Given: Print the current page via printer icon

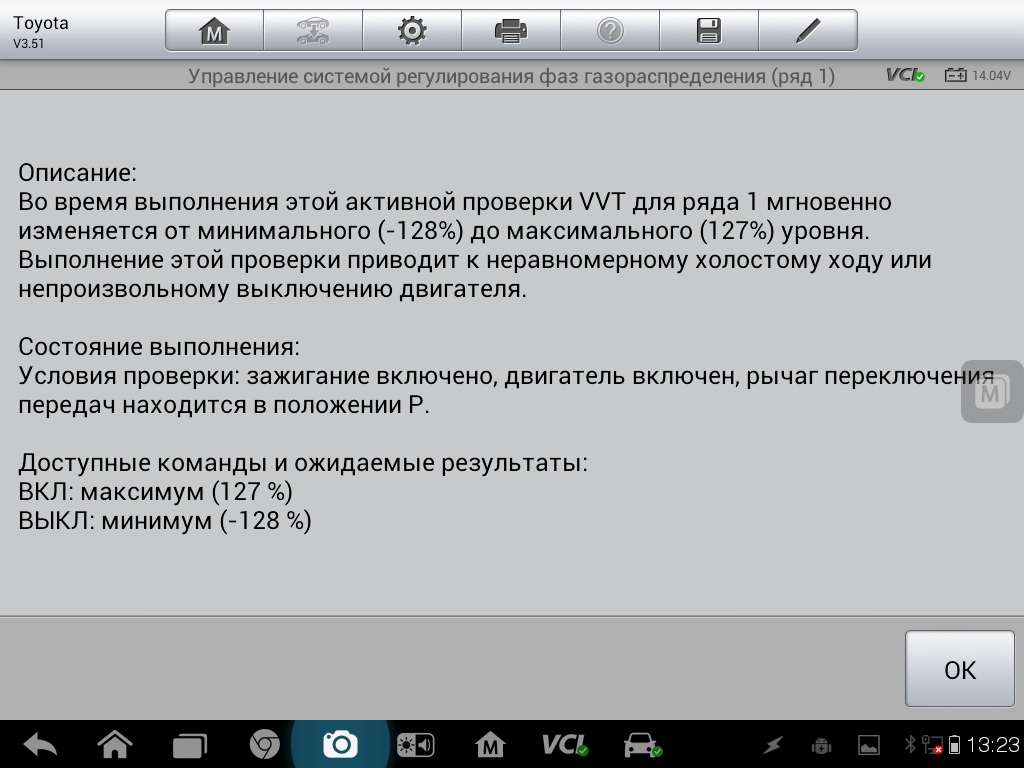Looking at the screenshot, I should point(511,31).
